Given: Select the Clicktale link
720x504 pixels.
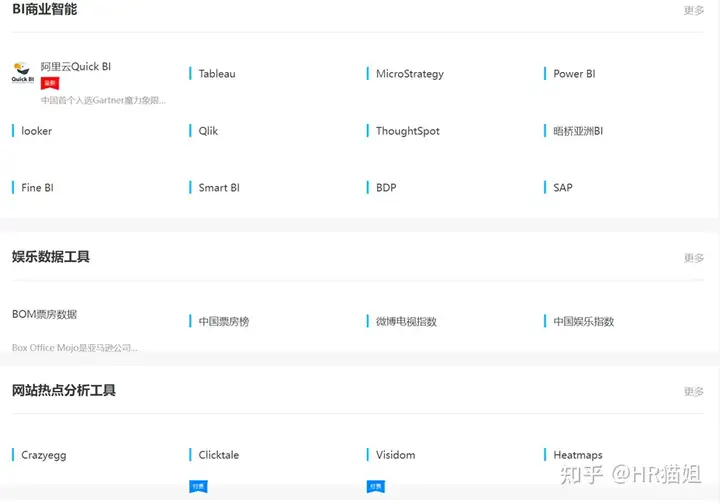Looking at the screenshot, I should (219, 455).
